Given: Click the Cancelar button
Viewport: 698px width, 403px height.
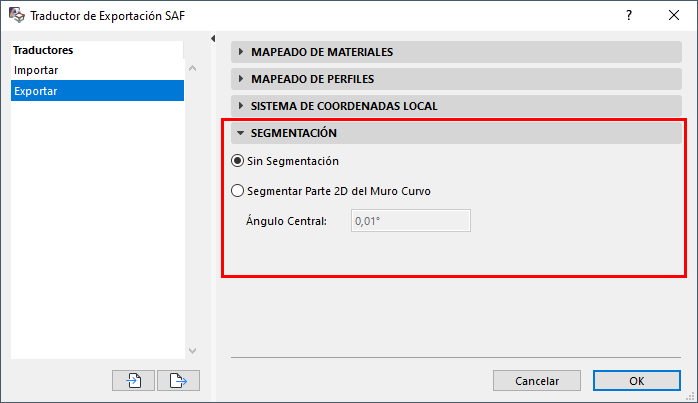Looking at the screenshot, I should (x=537, y=381).
